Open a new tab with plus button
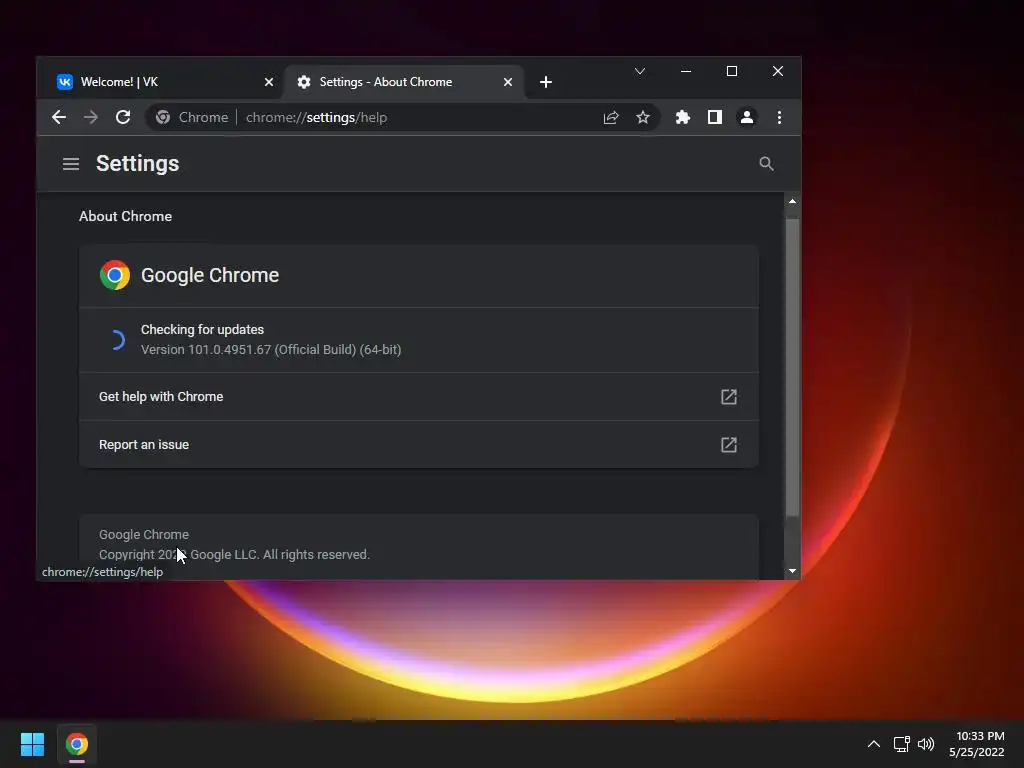Image resolution: width=1024 pixels, height=768 pixels. click(x=546, y=82)
